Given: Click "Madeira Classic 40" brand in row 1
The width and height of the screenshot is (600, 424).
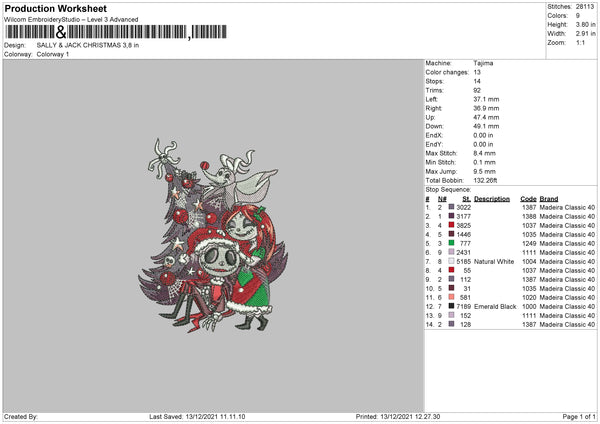Looking at the screenshot, I should [567, 207].
